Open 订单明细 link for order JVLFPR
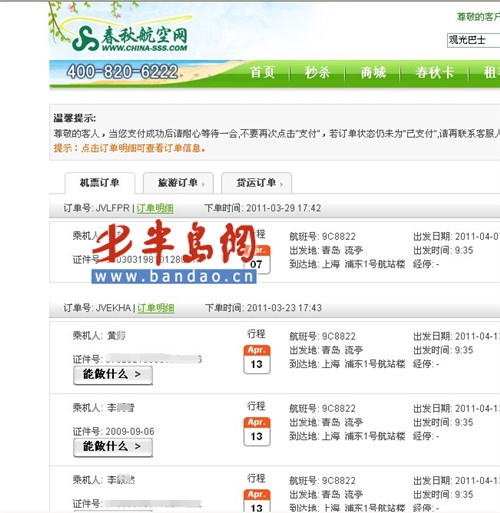This screenshot has width=500, height=513. click(x=155, y=208)
